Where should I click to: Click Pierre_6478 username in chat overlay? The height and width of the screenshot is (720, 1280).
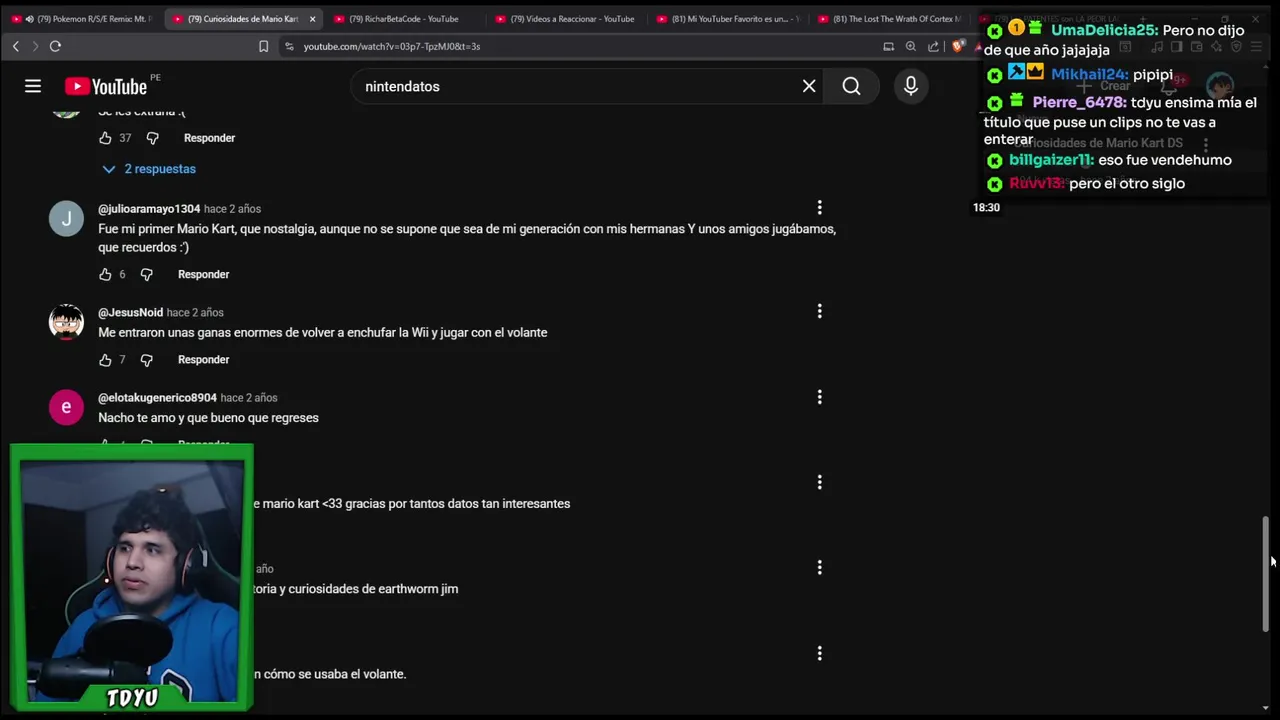[1079, 103]
